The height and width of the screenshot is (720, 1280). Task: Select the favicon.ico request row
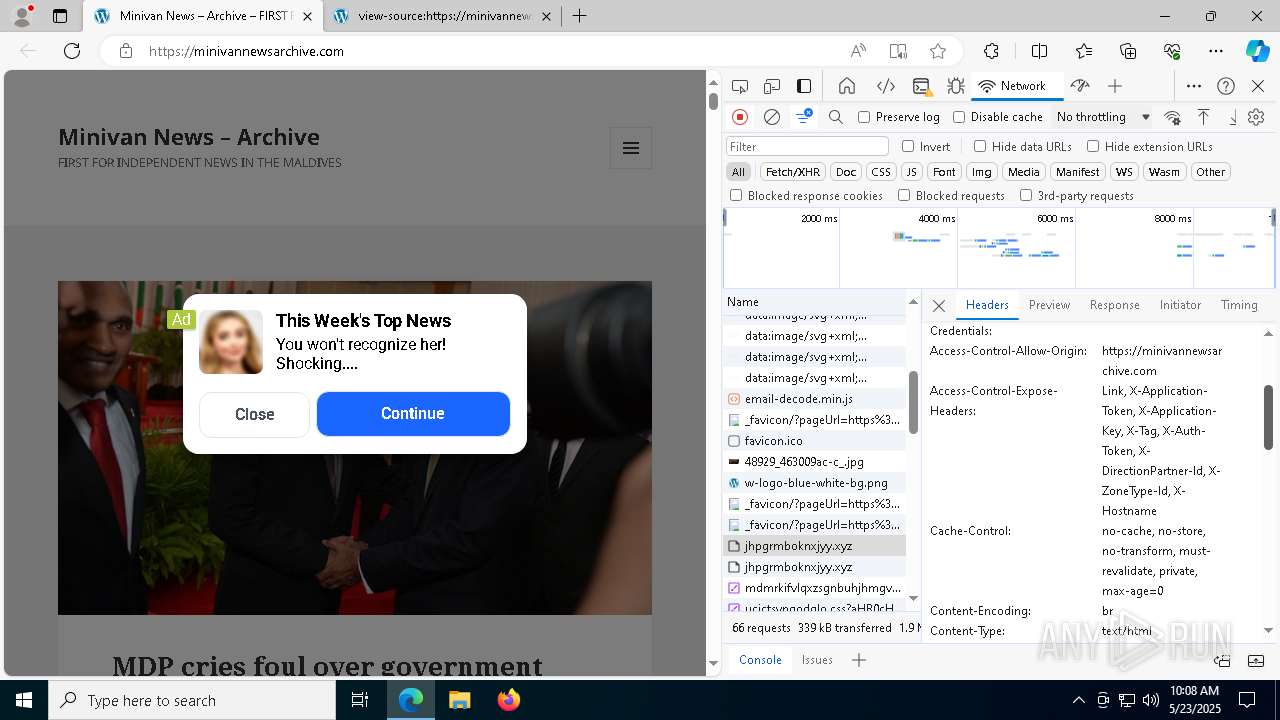tap(814, 441)
